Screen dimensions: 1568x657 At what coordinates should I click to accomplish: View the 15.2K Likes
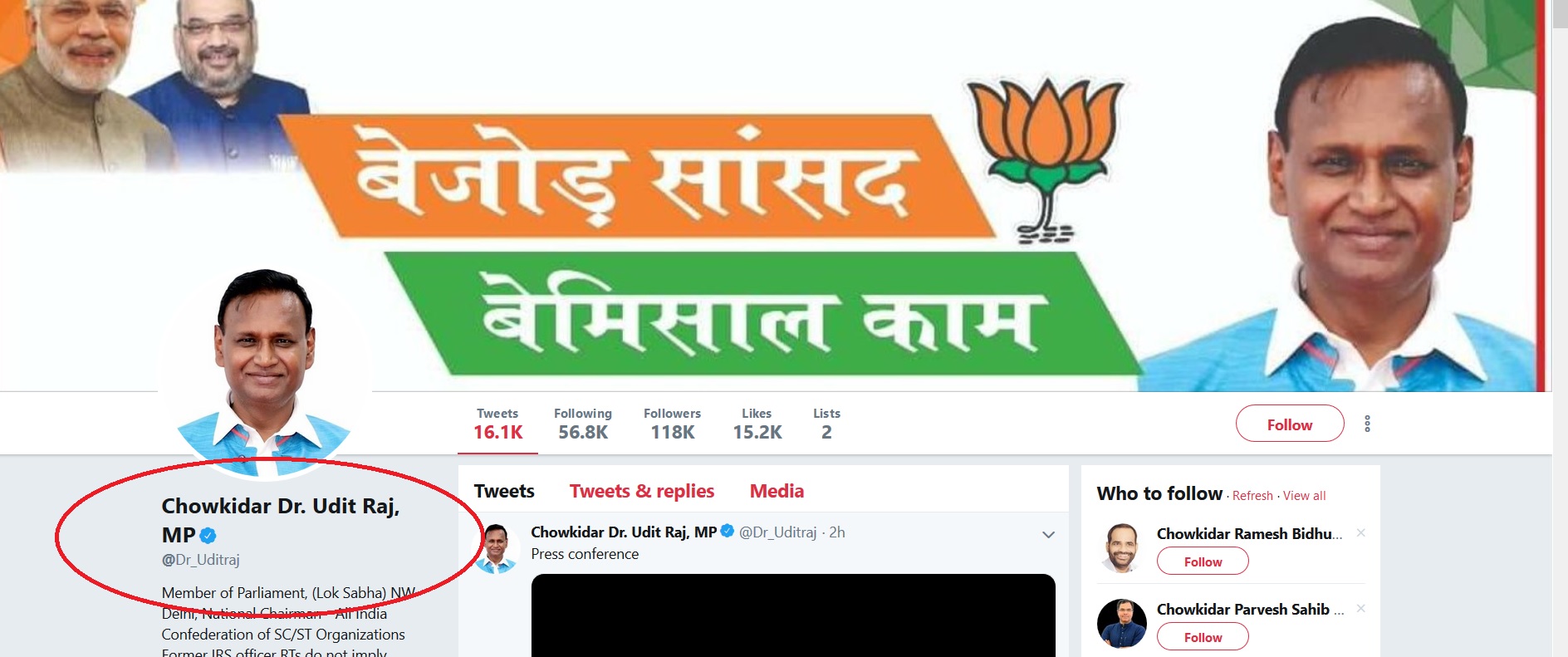point(757,424)
